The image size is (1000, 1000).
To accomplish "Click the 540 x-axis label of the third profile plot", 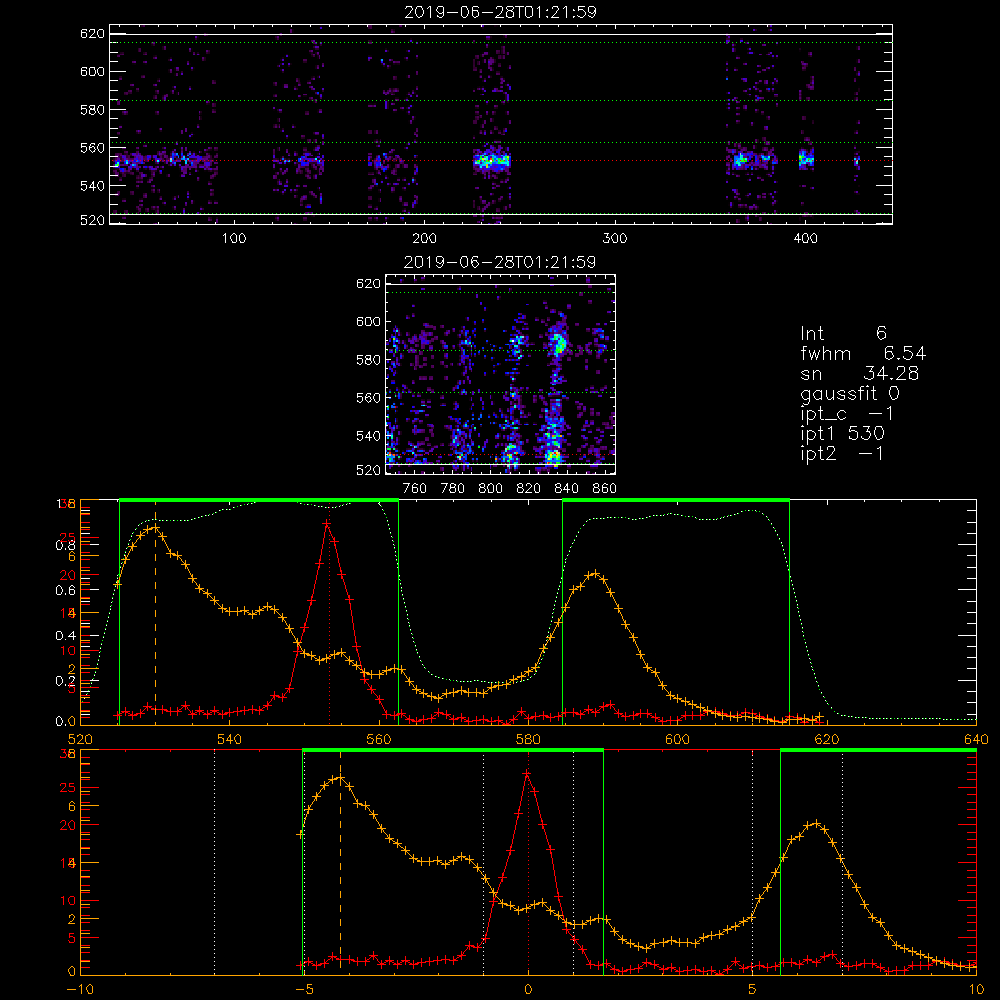I will (229, 740).
